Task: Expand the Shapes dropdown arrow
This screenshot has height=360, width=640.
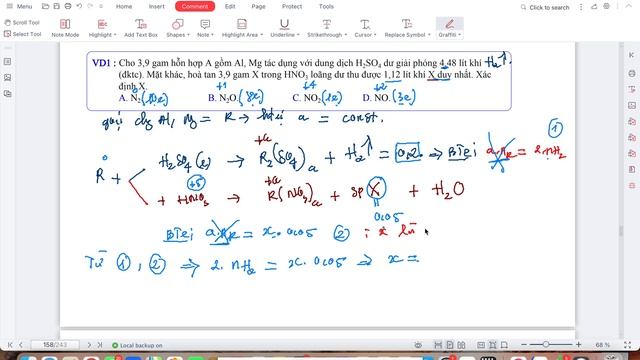Action: coord(188,35)
